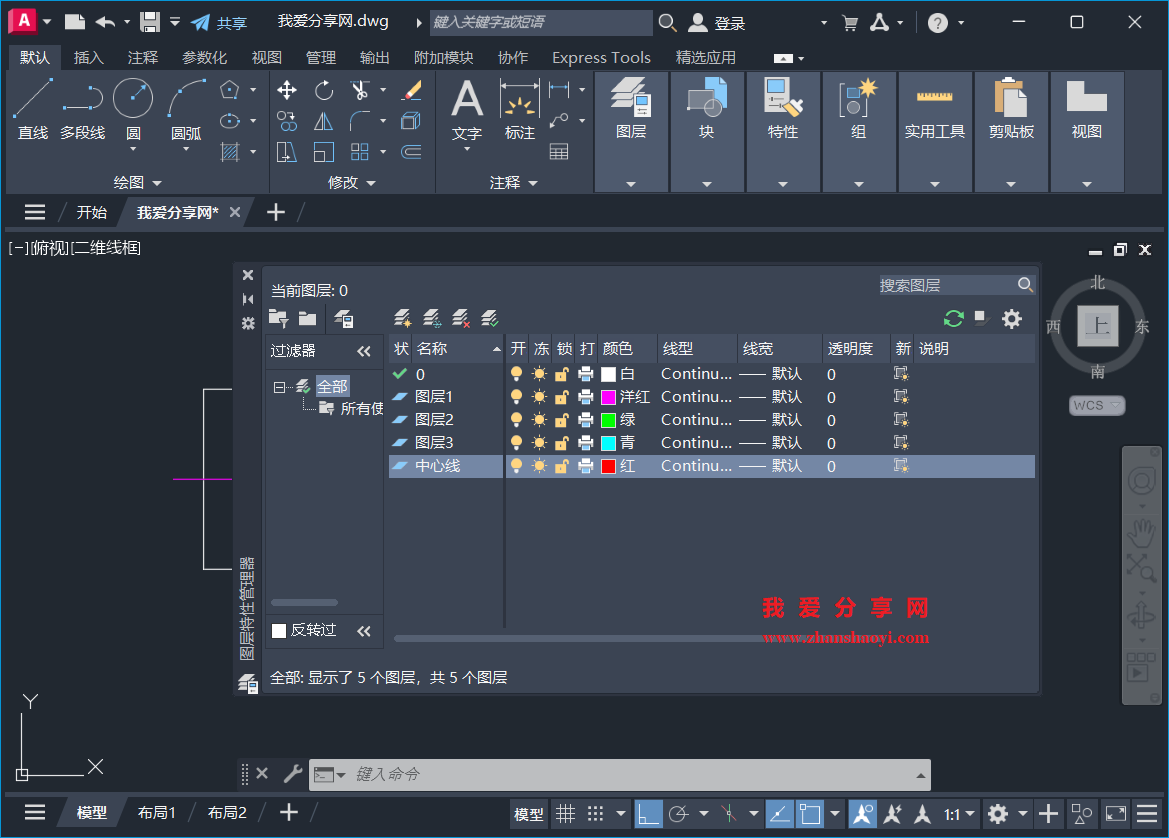The width and height of the screenshot is (1169, 838).
Task: Click the Delete Layer icon
Action: click(461, 319)
